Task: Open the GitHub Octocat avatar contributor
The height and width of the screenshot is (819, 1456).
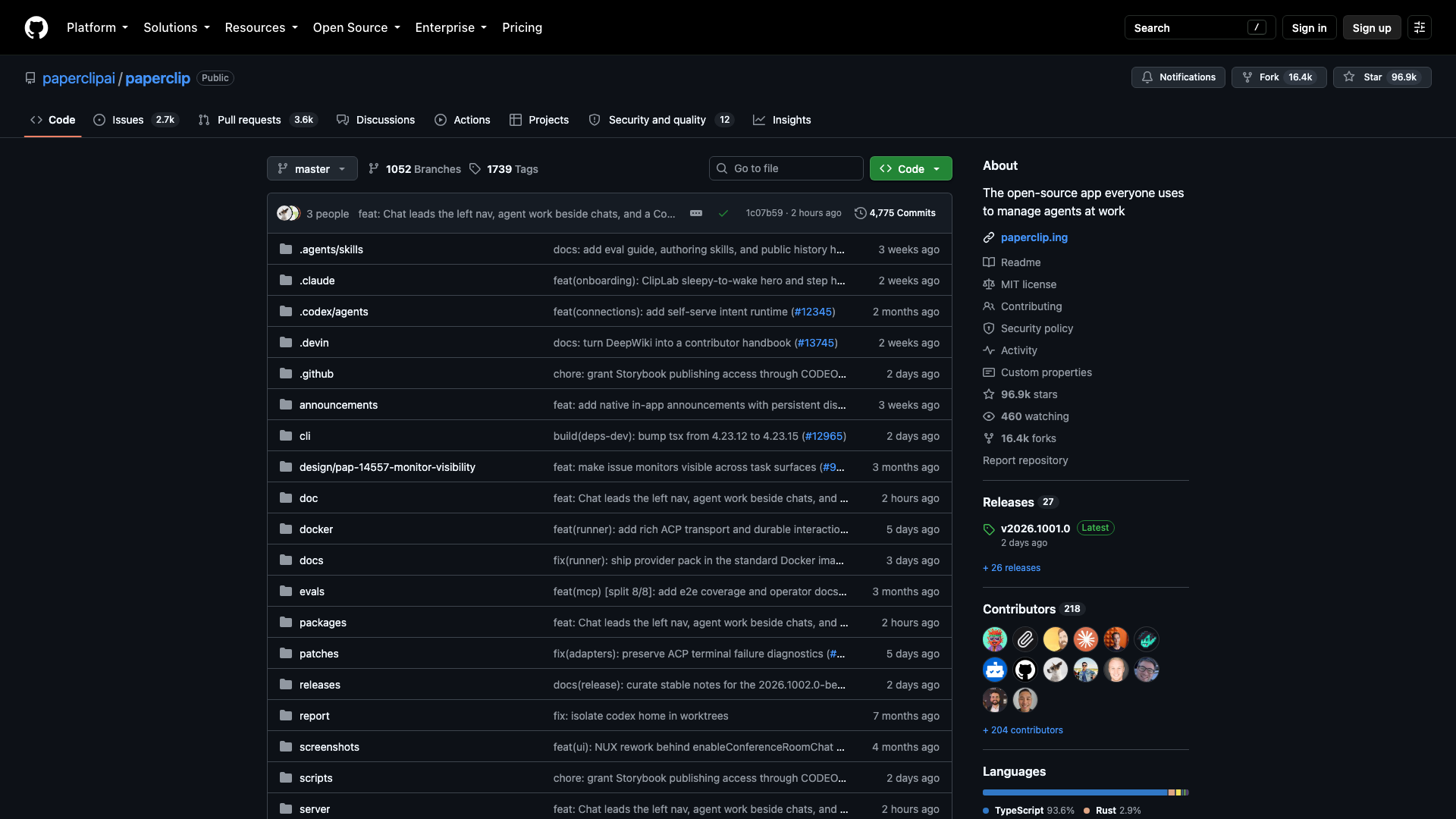Action: [1025, 670]
